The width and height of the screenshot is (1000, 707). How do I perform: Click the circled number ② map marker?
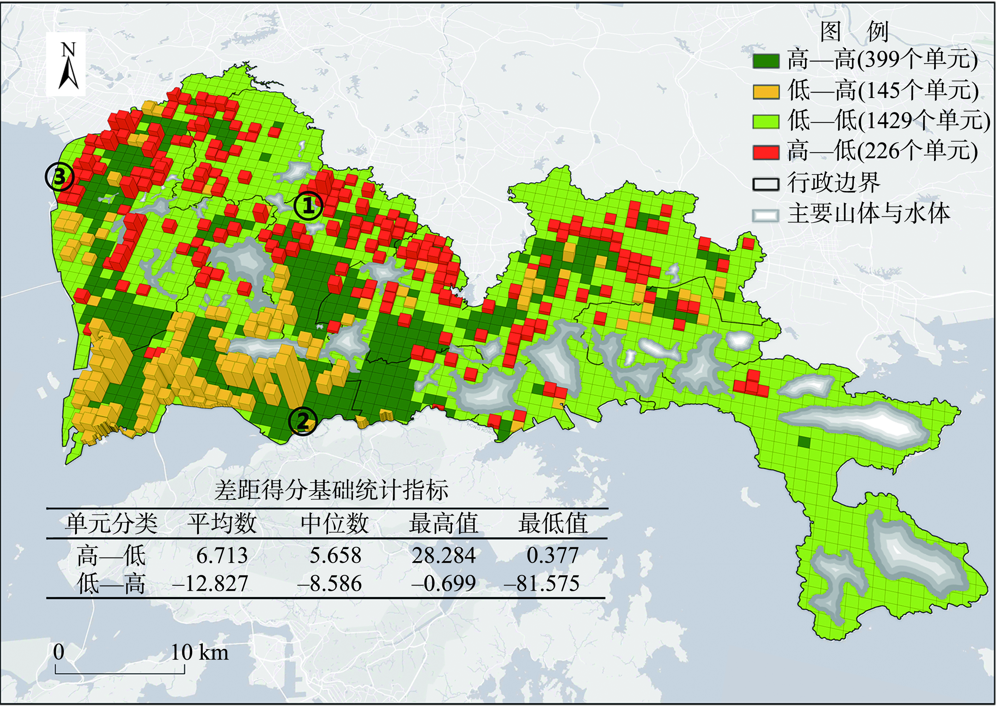pos(303,421)
